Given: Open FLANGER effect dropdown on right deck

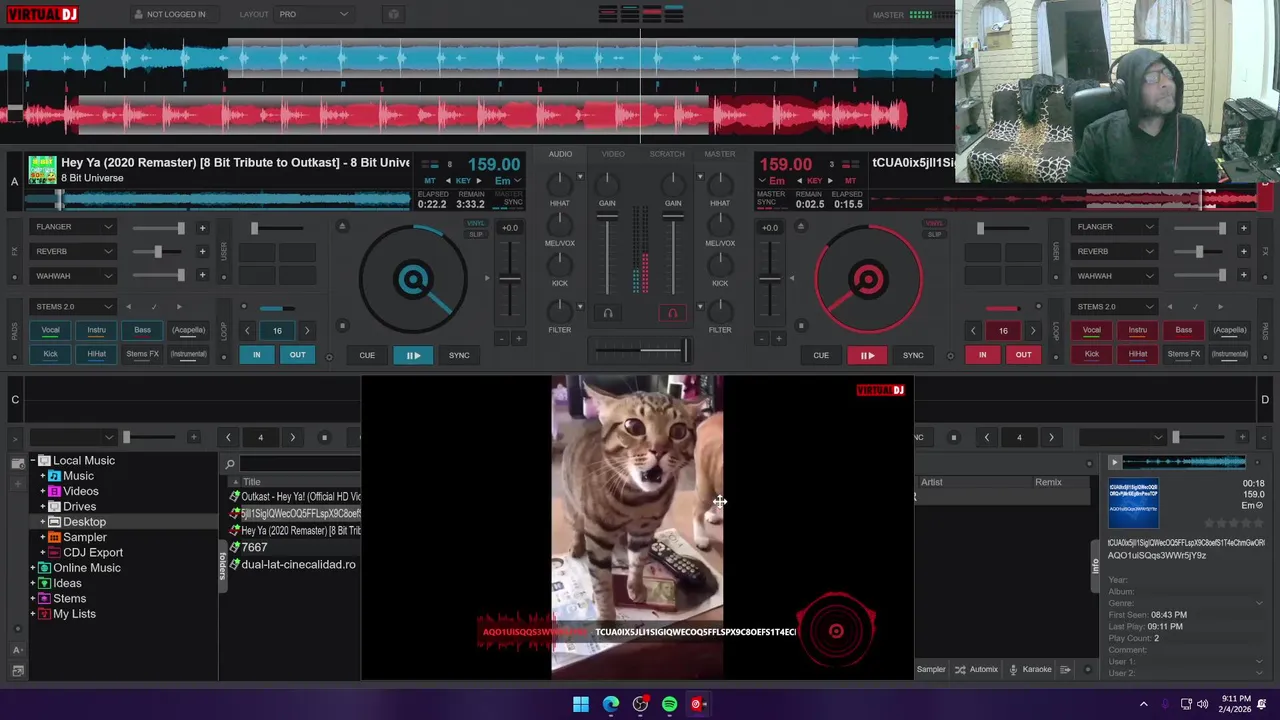Looking at the screenshot, I should click(1114, 227).
